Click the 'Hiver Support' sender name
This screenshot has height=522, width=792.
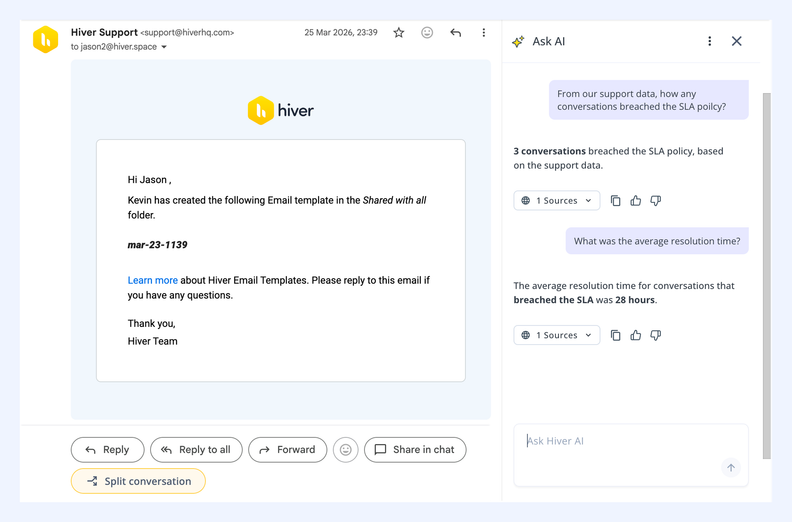tap(104, 32)
